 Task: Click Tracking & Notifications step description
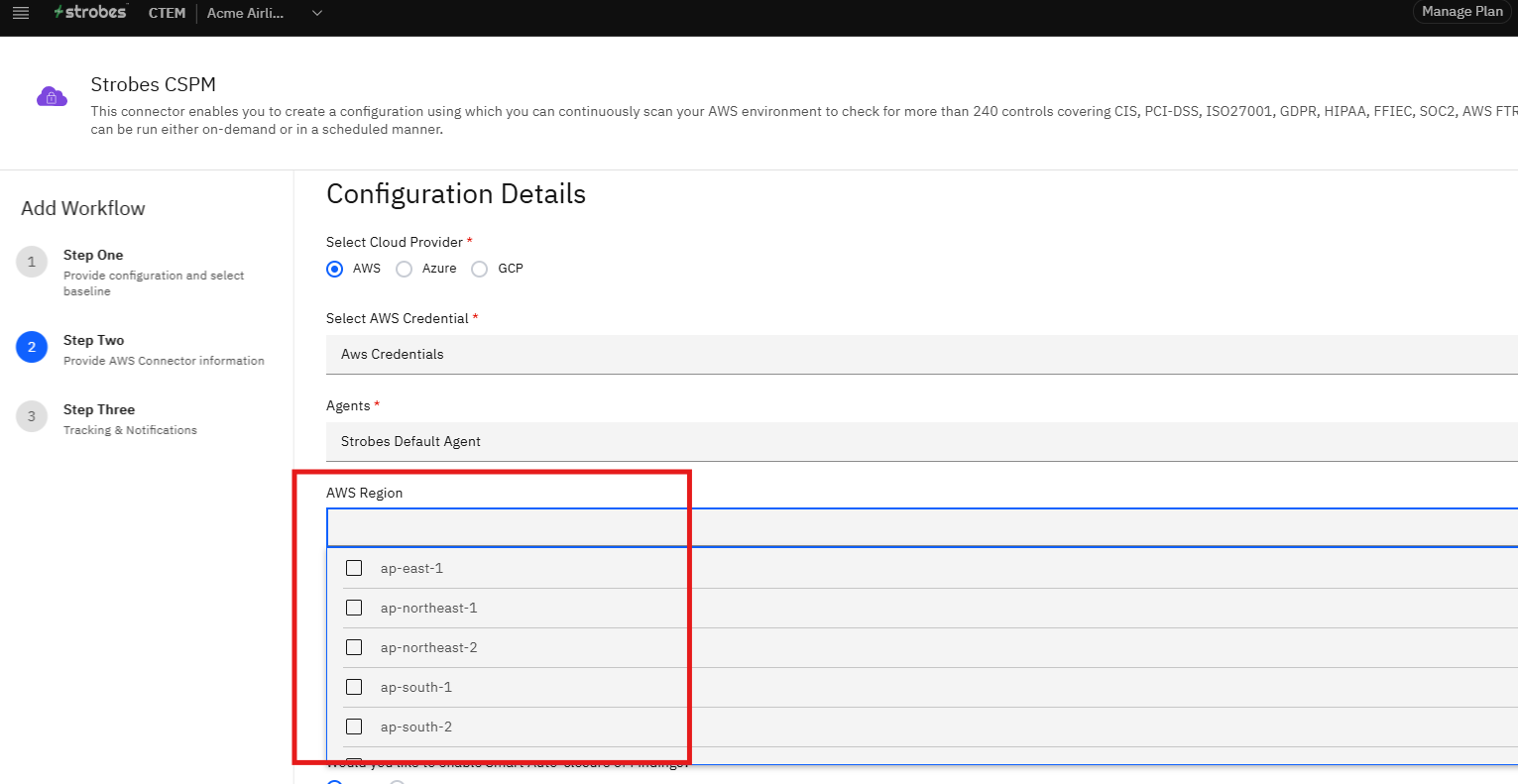130,430
